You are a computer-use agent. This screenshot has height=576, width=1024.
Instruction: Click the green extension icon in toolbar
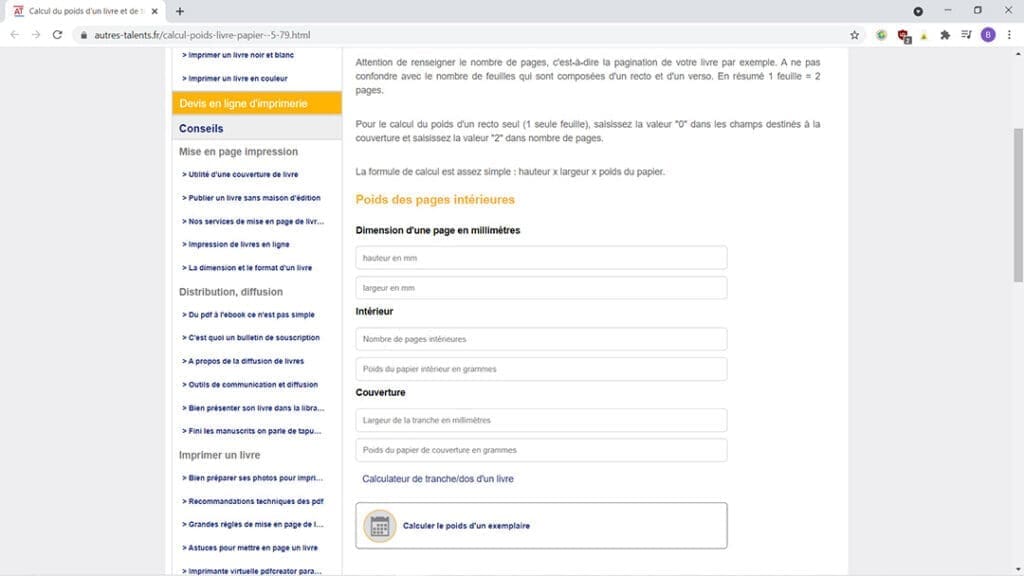(x=882, y=35)
